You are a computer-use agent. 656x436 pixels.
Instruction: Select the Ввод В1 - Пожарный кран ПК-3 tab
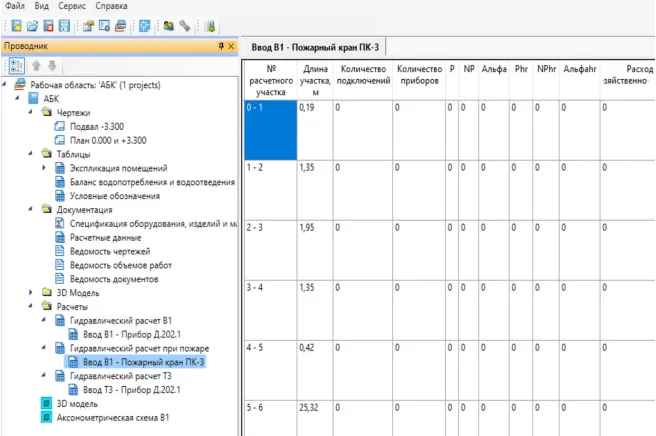(315, 47)
